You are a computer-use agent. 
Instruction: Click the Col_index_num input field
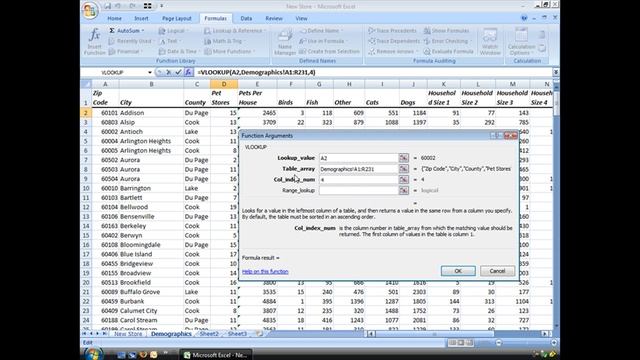358,180
